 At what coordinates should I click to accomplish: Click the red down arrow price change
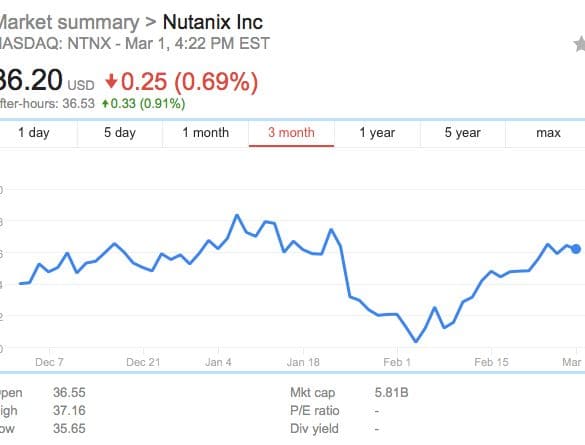pyautogui.click(x=111, y=81)
